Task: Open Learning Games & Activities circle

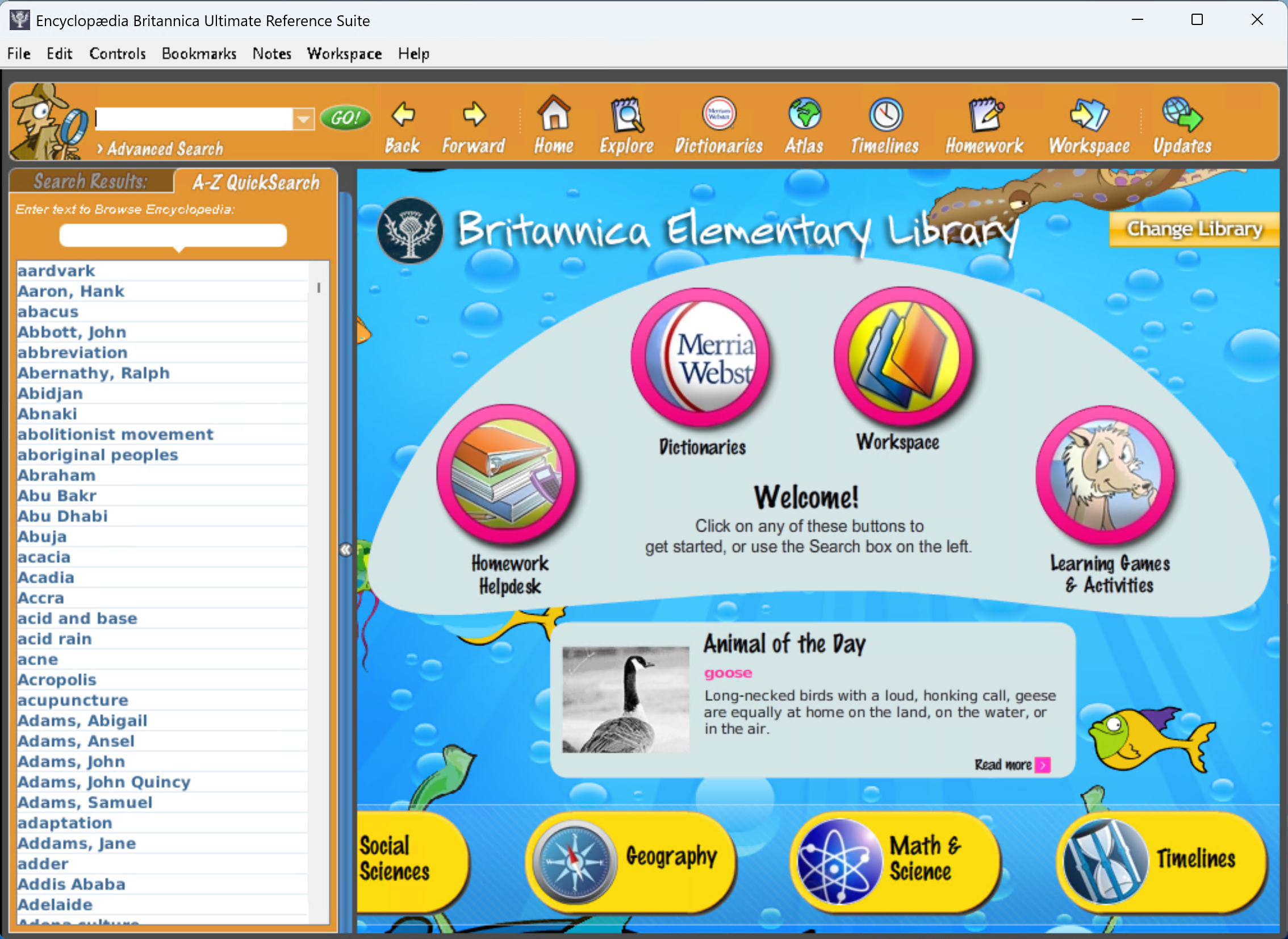Action: [x=1105, y=475]
